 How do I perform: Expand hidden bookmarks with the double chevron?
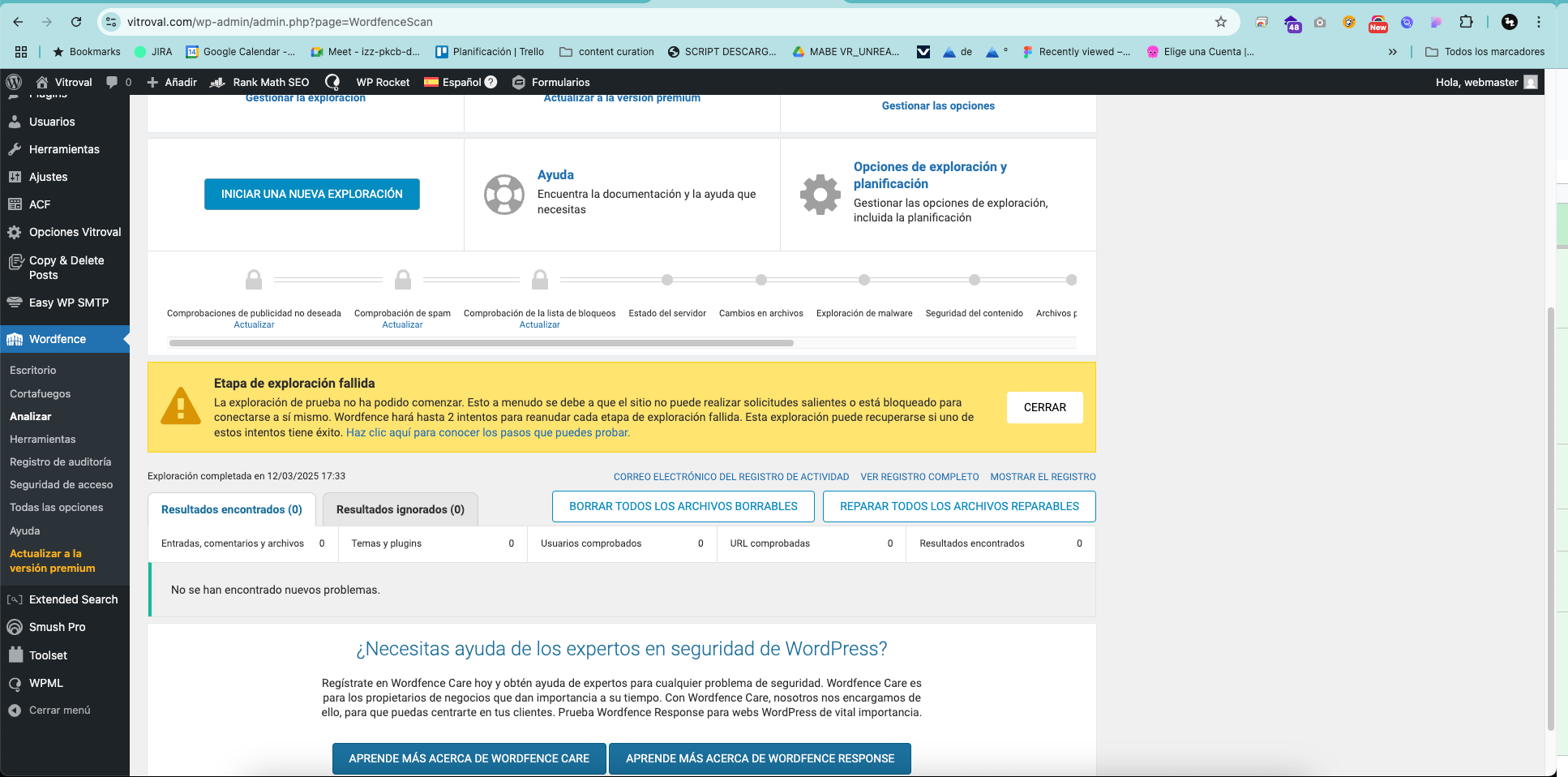pos(1393,52)
